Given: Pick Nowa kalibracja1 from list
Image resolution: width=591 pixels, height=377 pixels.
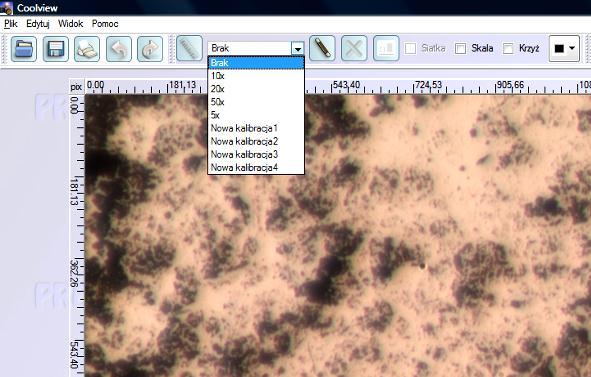Looking at the screenshot, I should (x=256, y=128).
